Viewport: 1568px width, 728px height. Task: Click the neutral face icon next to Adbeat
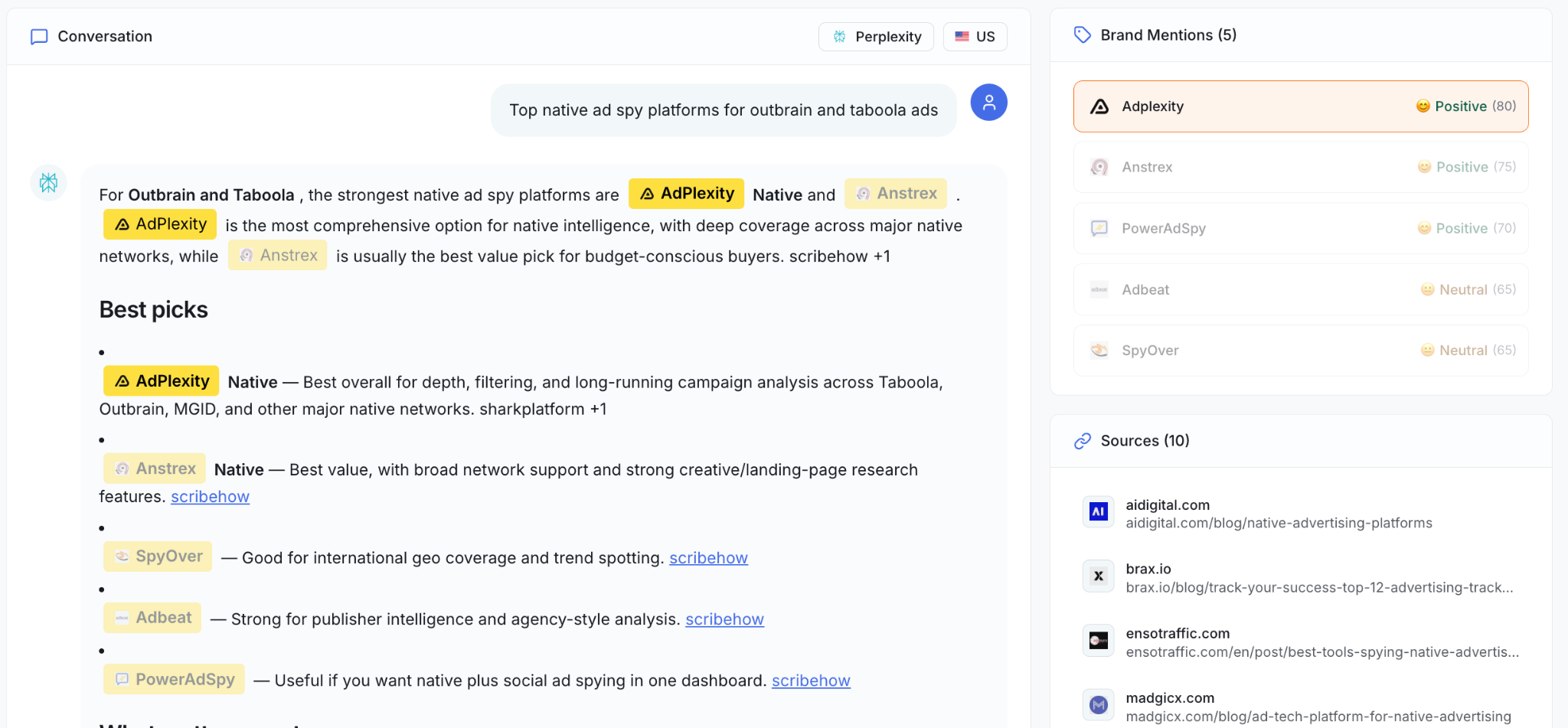pos(1428,289)
